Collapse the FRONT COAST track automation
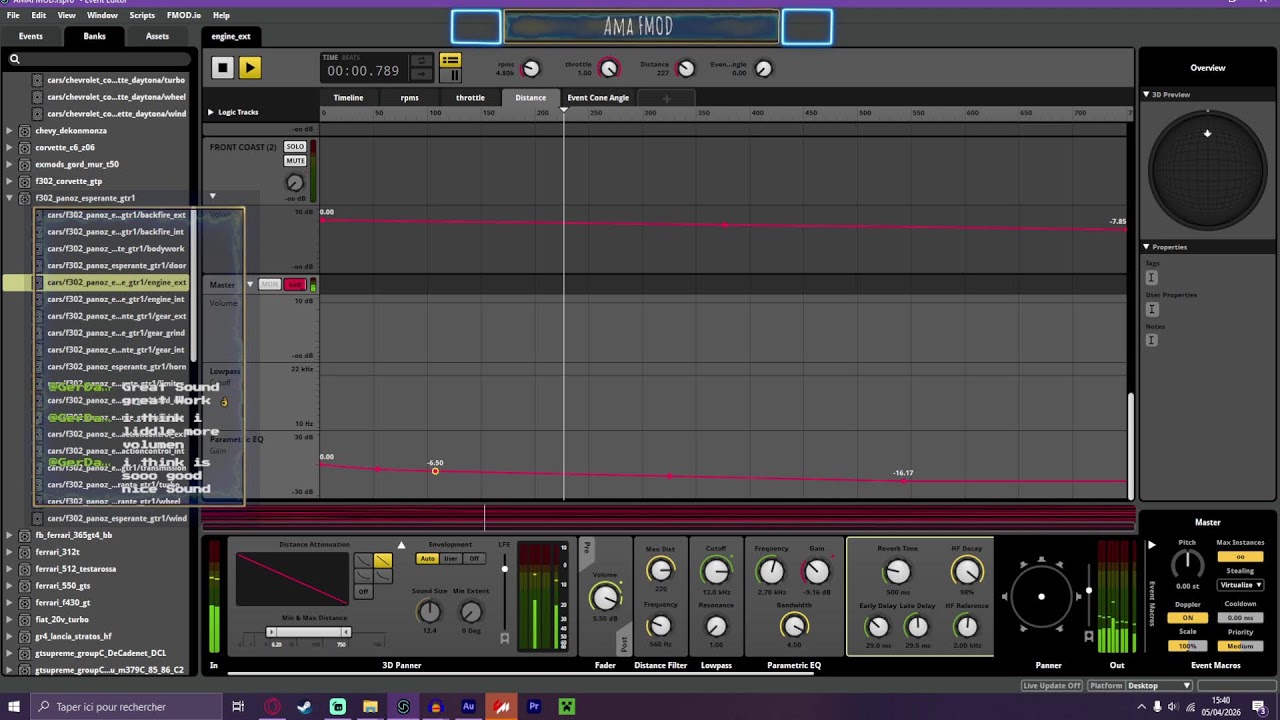1280x720 pixels. pyautogui.click(x=212, y=197)
